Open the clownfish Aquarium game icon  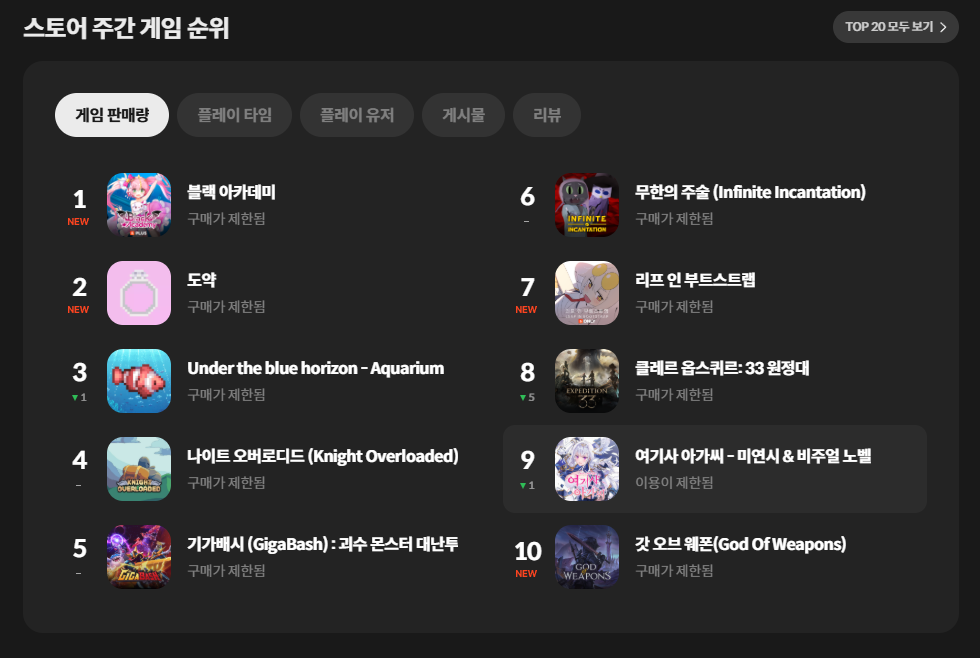(139, 381)
